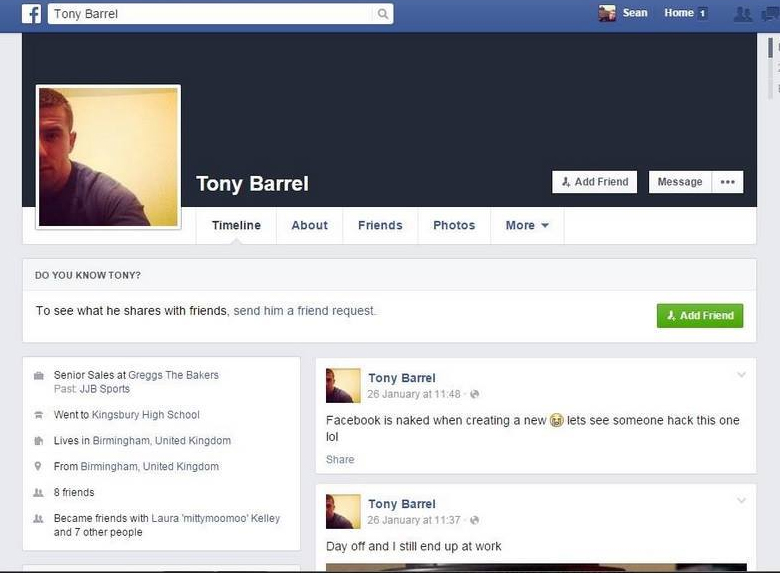Click the search box containing Tony Barrel

pos(220,14)
